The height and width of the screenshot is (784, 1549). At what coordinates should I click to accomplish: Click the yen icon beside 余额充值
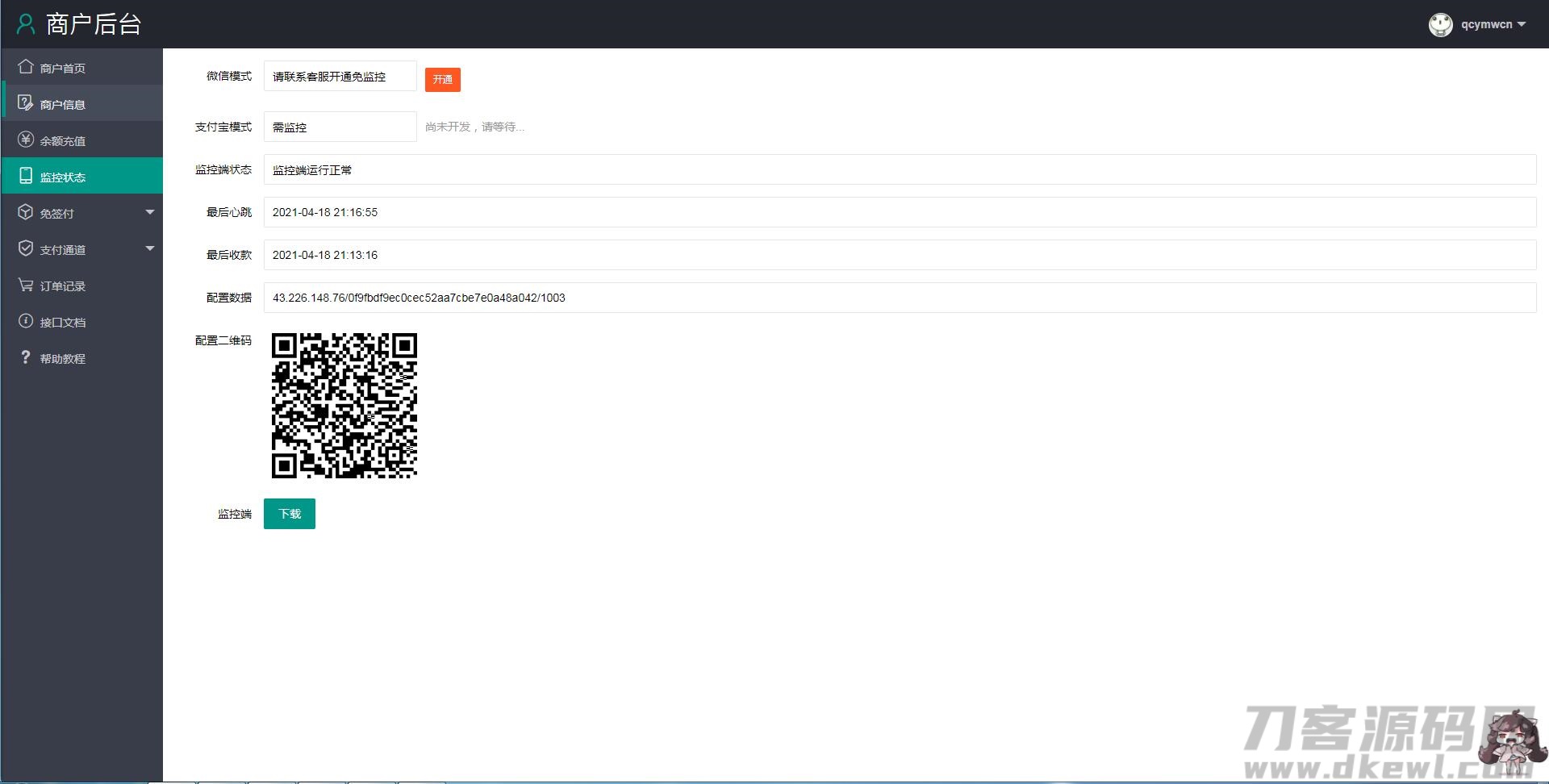(x=26, y=140)
